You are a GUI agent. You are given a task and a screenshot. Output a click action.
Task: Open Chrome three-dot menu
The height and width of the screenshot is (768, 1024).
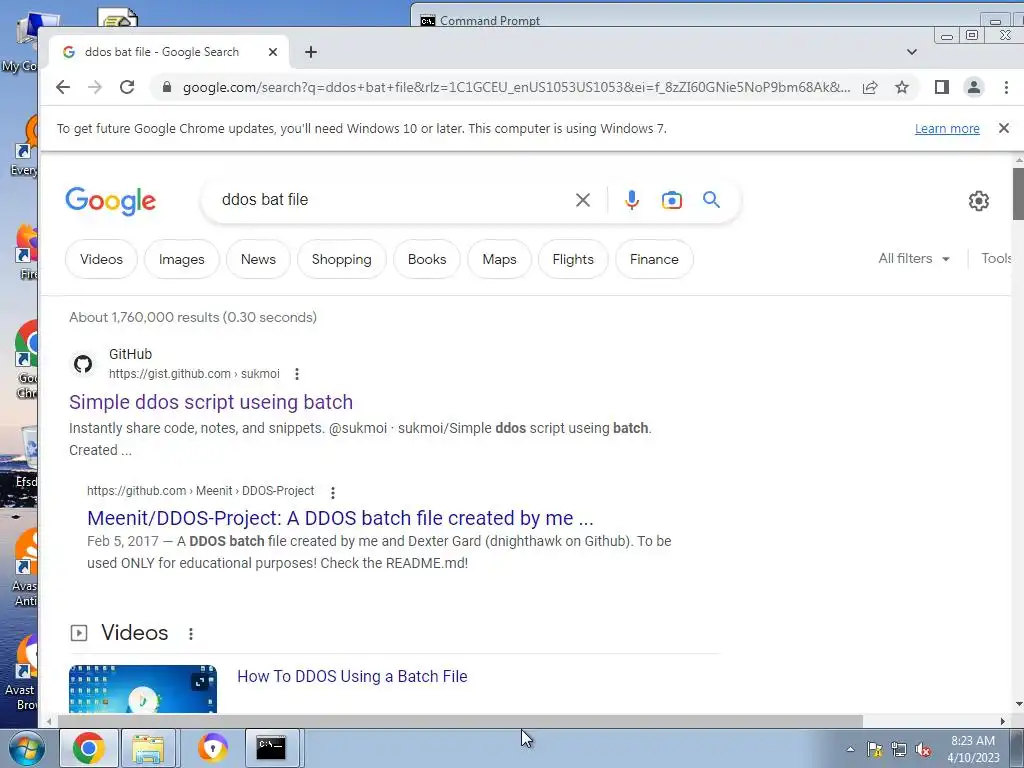pos(1006,87)
